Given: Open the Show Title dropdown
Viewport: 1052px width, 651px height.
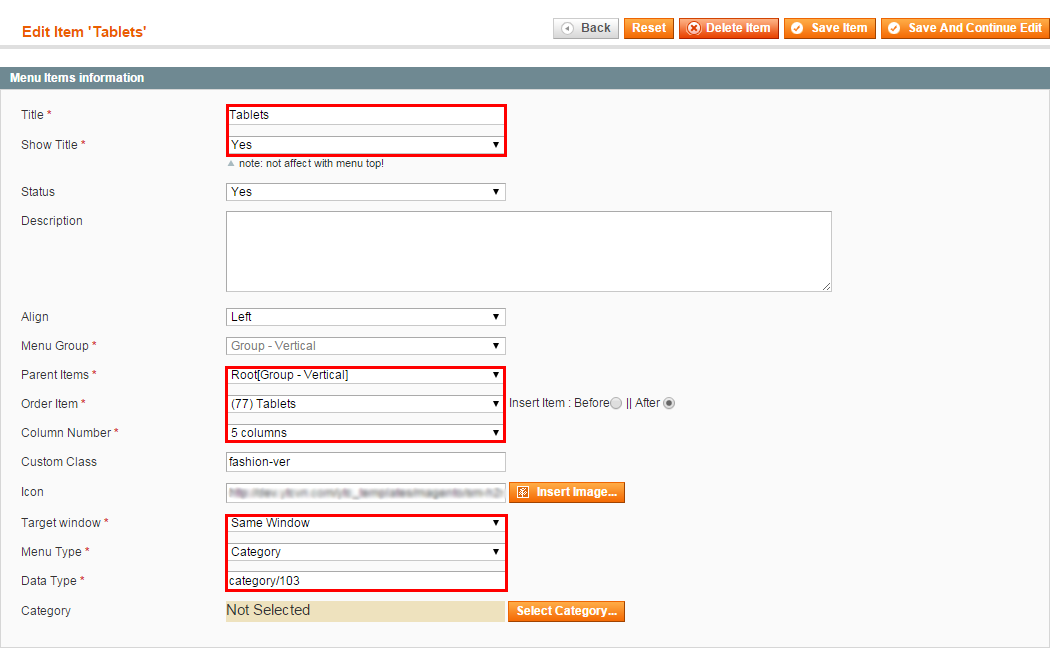Looking at the screenshot, I should 366,145.
